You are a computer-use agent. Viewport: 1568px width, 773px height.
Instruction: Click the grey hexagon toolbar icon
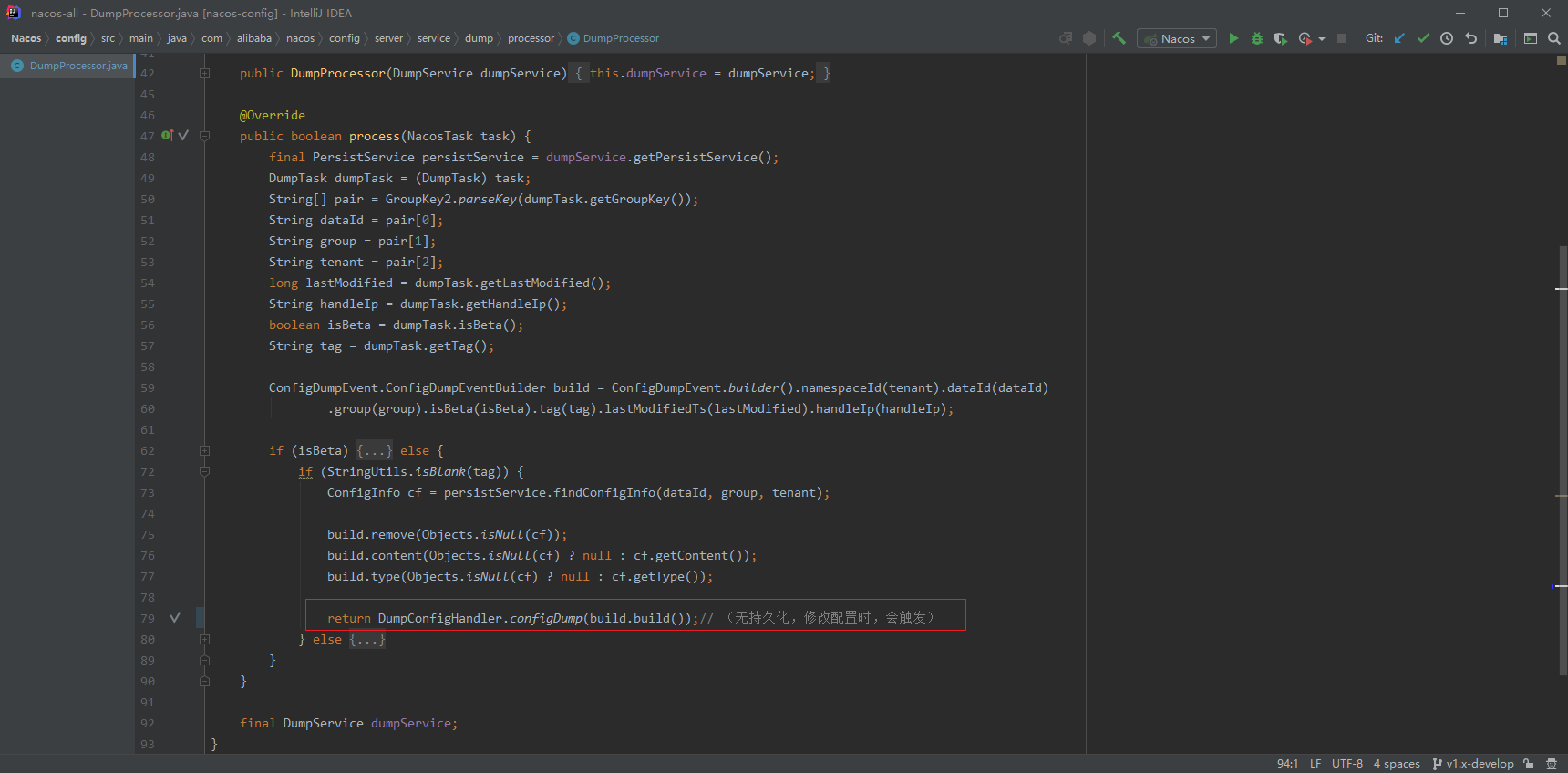[x=1089, y=38]
